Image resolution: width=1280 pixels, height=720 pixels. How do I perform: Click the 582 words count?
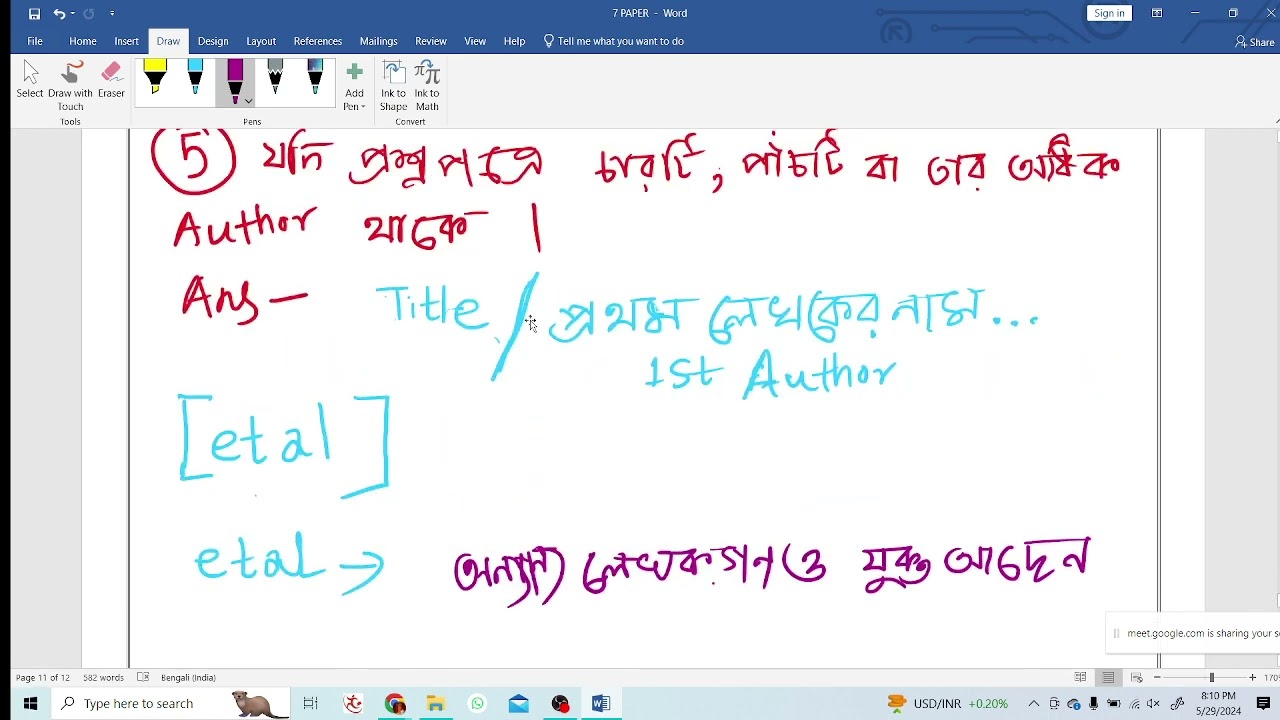tap(103, 677)
